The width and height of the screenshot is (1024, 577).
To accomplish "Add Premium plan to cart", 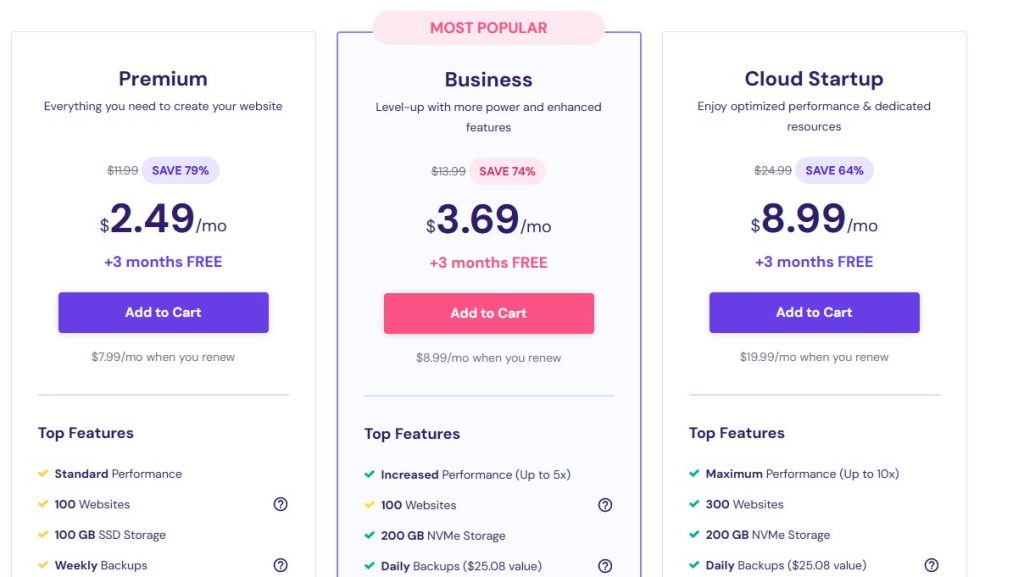I will (x=163, y=313).
